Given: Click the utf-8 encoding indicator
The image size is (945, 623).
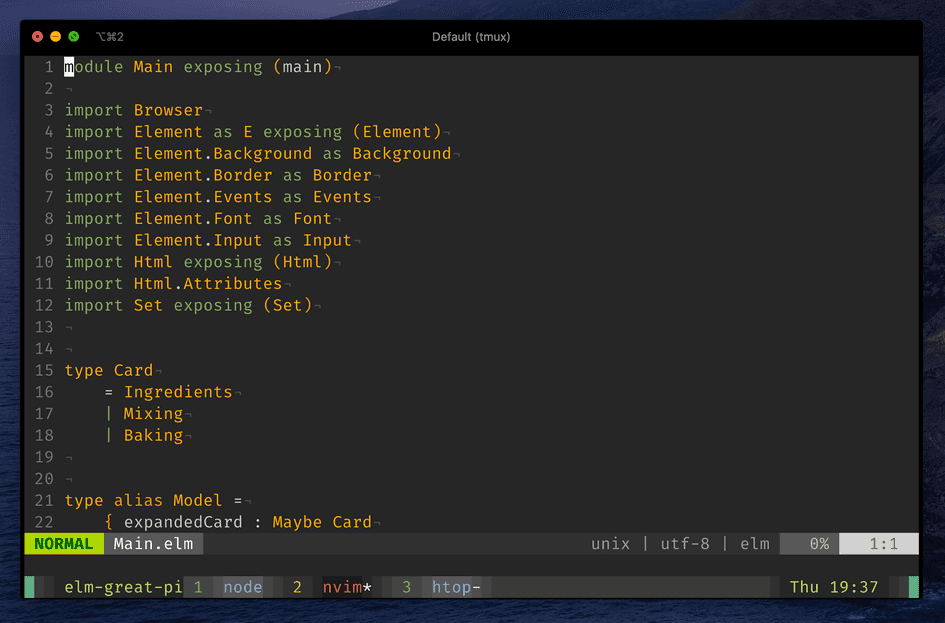Looking at the screenshot, I should pos(685,544).
